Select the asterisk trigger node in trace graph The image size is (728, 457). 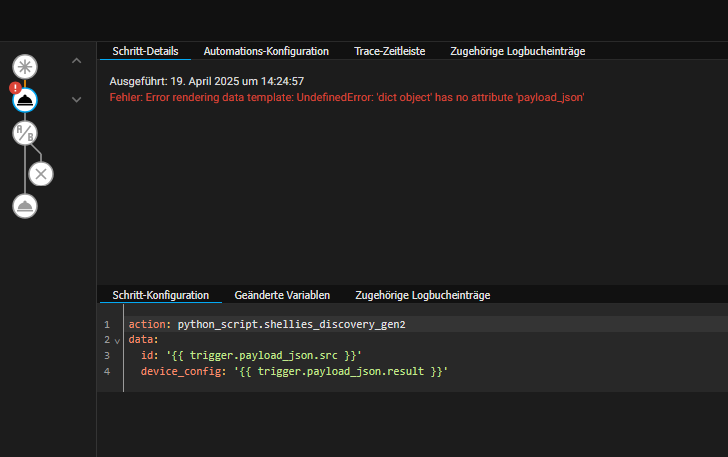(25, 67)
